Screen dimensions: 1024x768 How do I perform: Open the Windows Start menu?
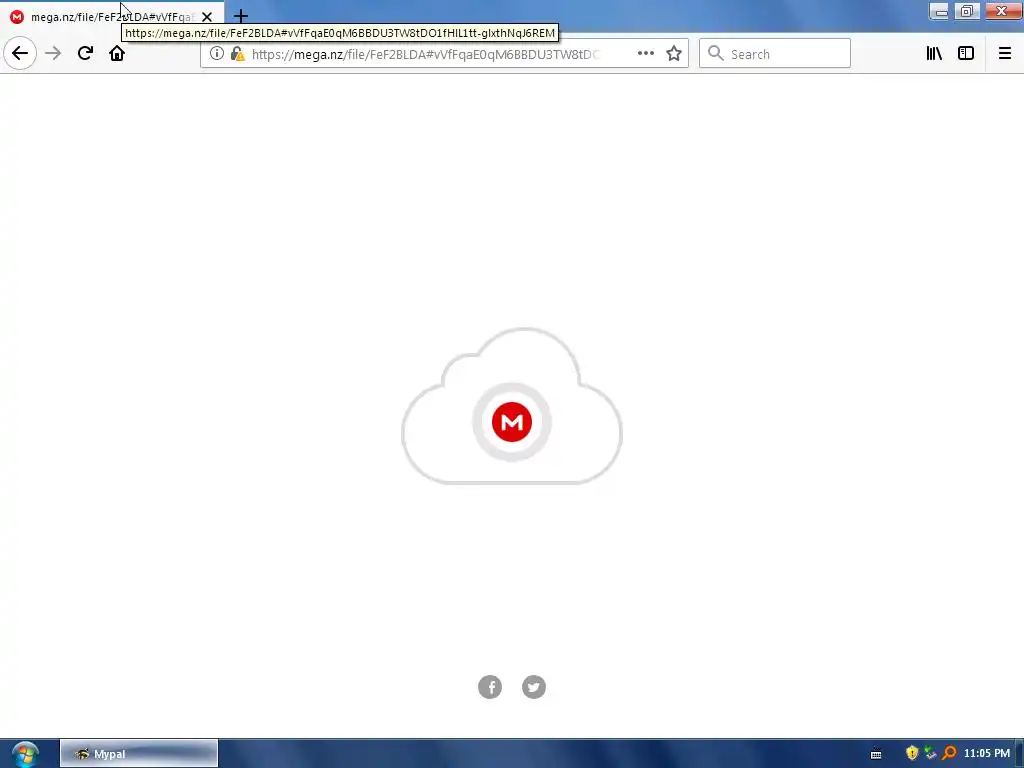point(25,754)
